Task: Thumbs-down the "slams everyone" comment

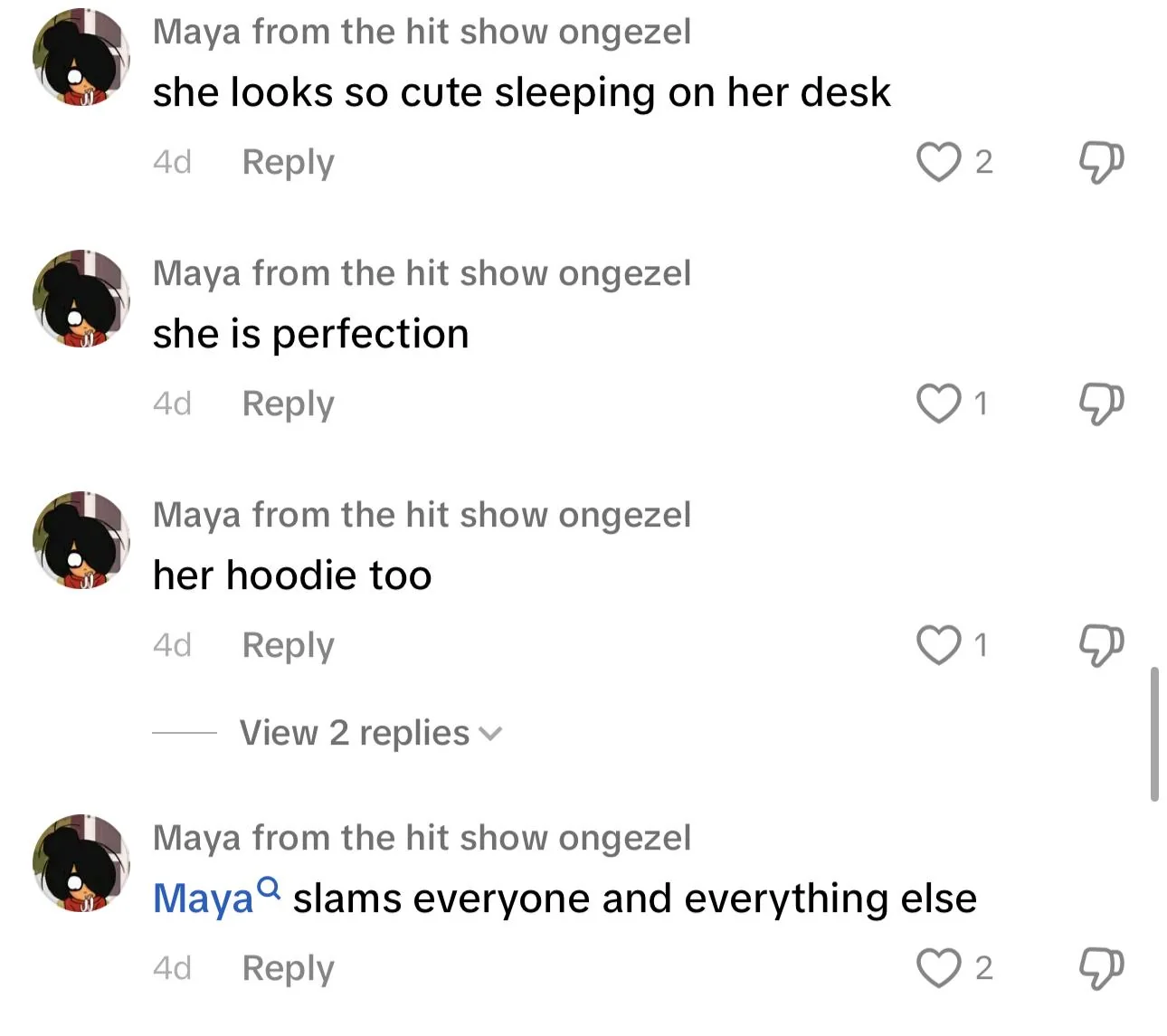Action: 1101,968
